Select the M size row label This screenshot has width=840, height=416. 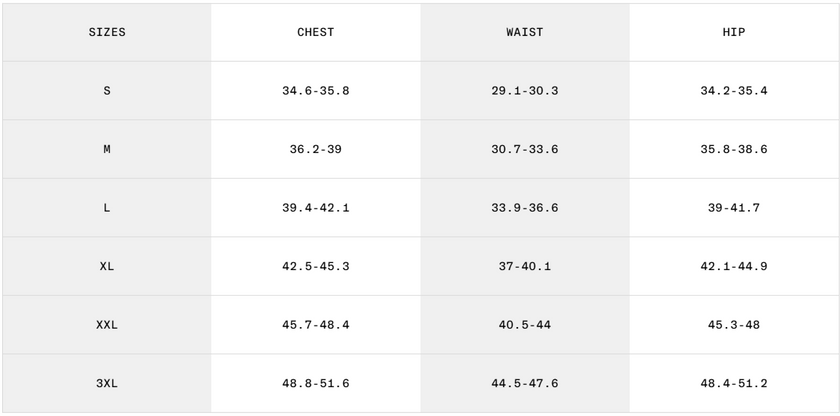(x=107, y=149)
